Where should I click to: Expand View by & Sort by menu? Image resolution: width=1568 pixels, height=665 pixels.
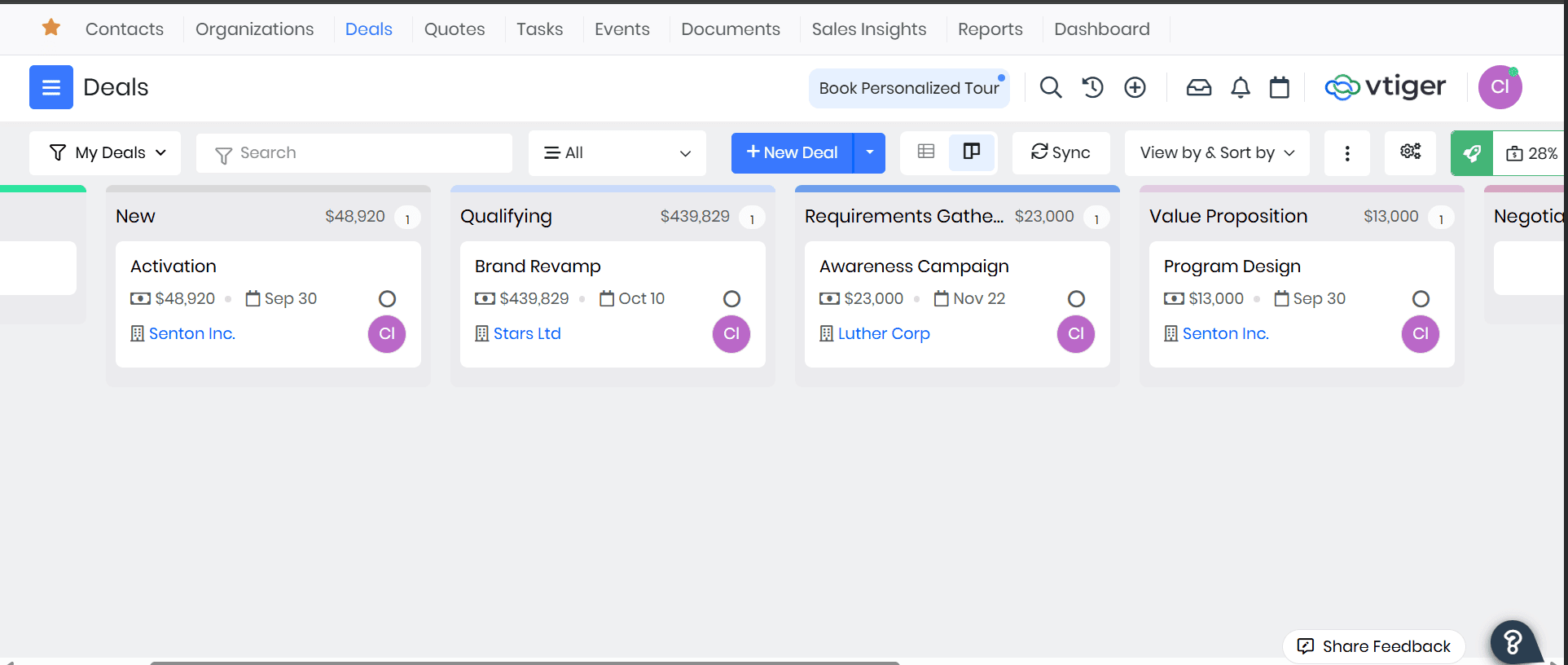point(1216,152)
